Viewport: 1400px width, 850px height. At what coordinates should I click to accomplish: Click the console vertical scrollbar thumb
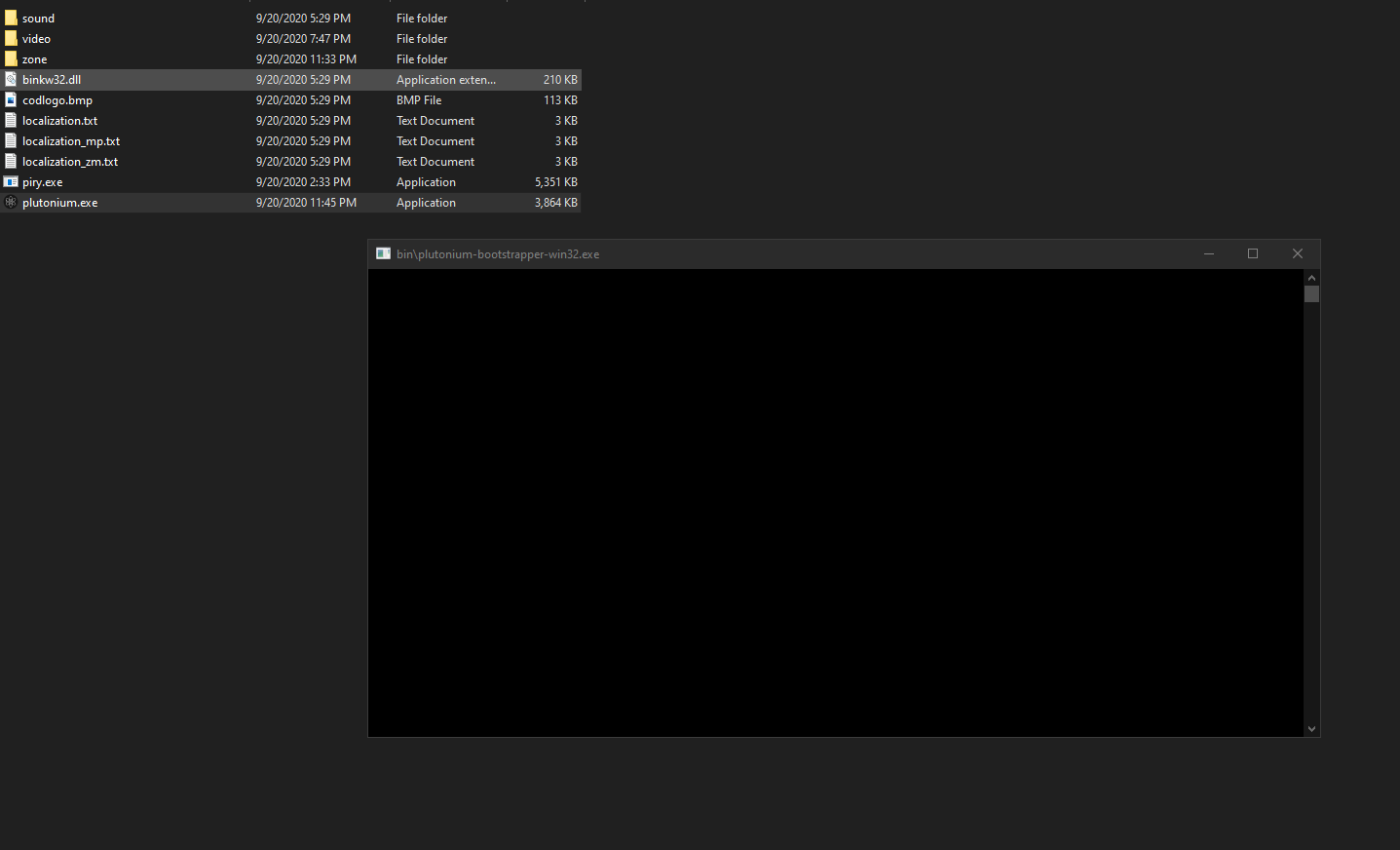pyautogui.click(x=1311, y=293)
